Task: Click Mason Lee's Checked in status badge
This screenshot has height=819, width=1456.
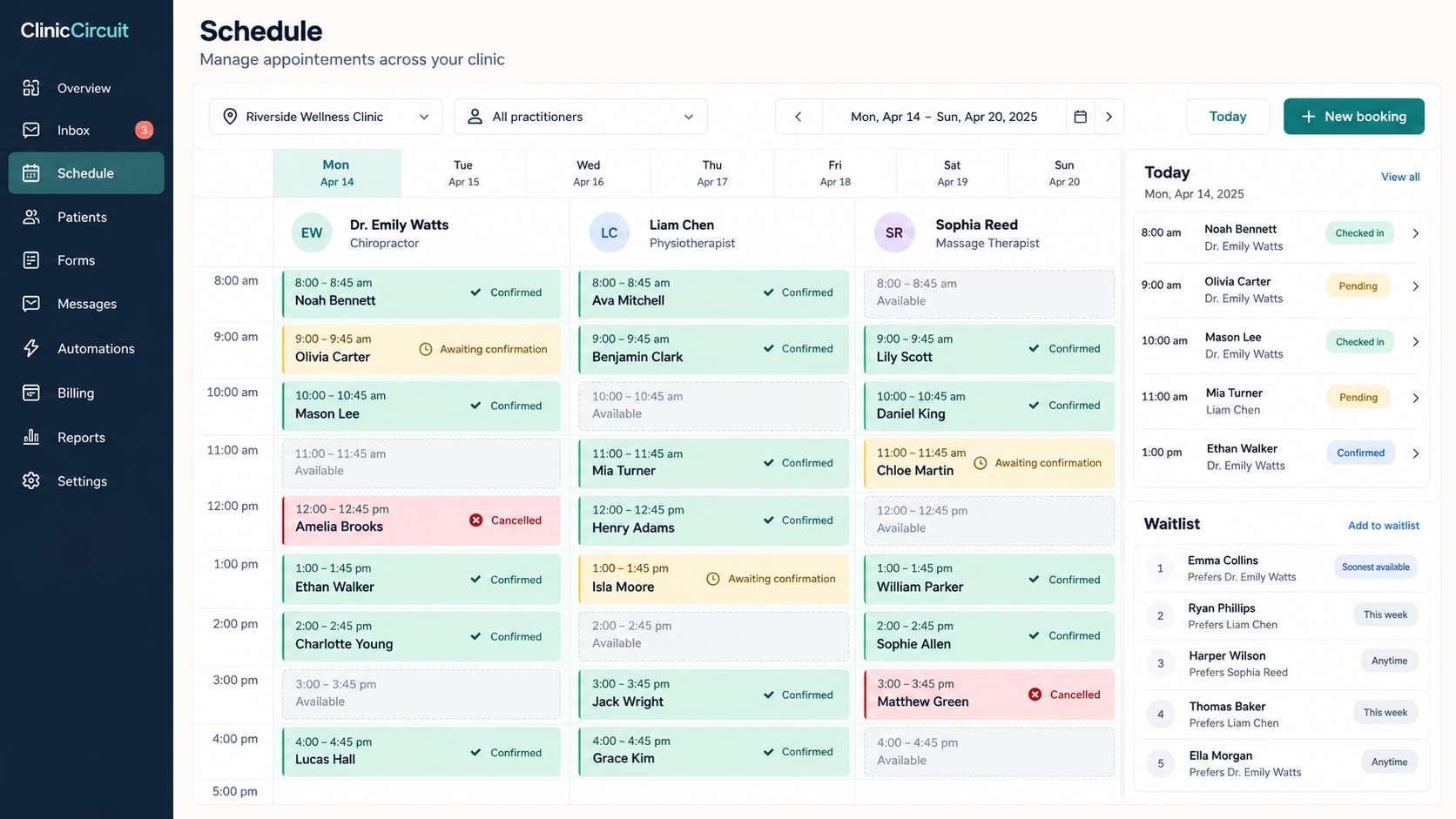Action: [x=1359, y=342]
